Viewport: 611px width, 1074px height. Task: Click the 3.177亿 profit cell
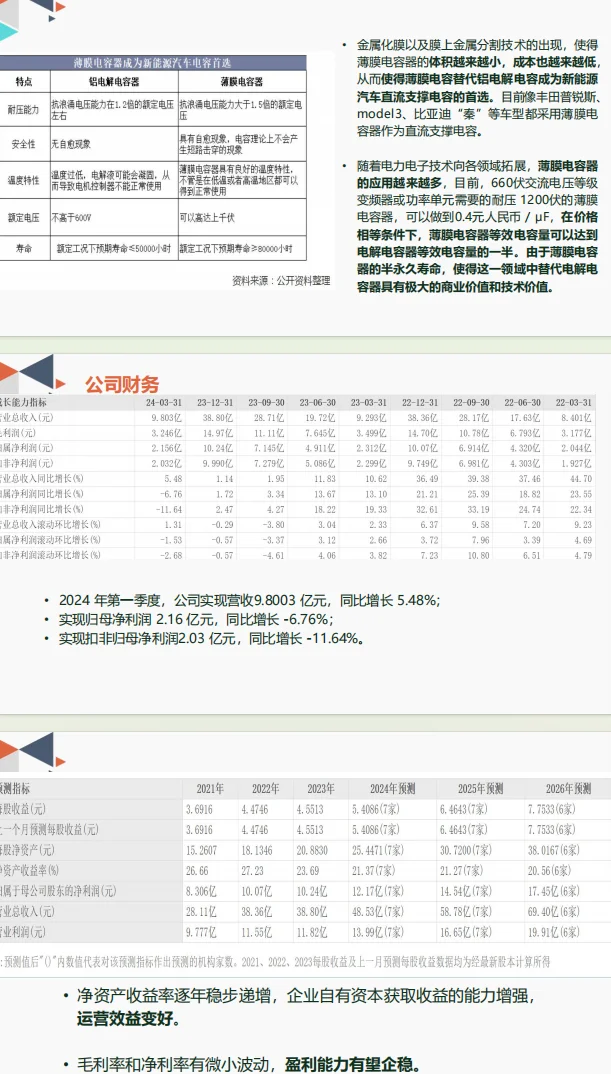(578, 433)
